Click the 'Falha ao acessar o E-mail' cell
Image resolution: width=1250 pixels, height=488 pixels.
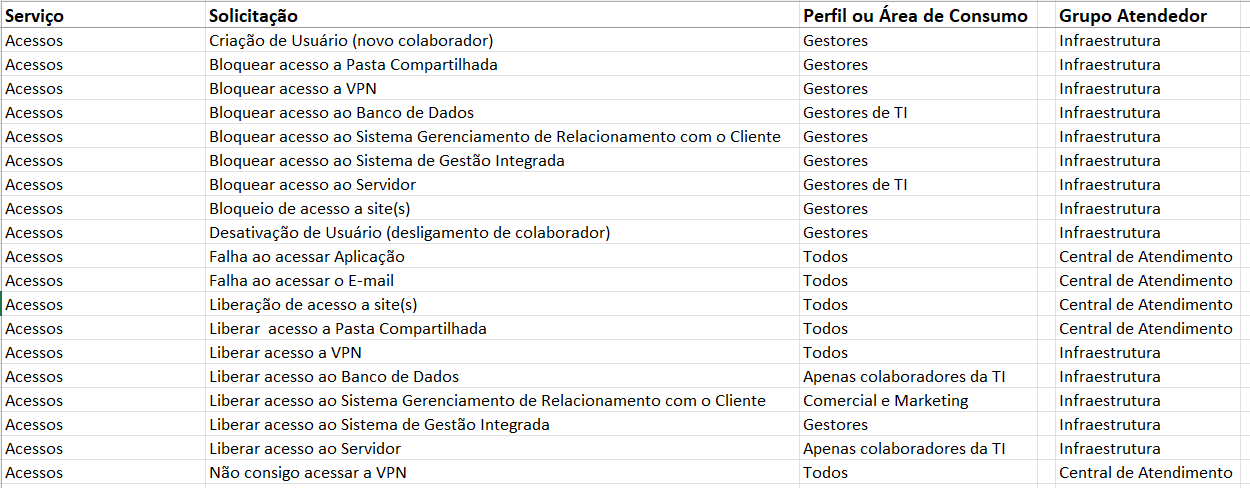click(301, 281)
